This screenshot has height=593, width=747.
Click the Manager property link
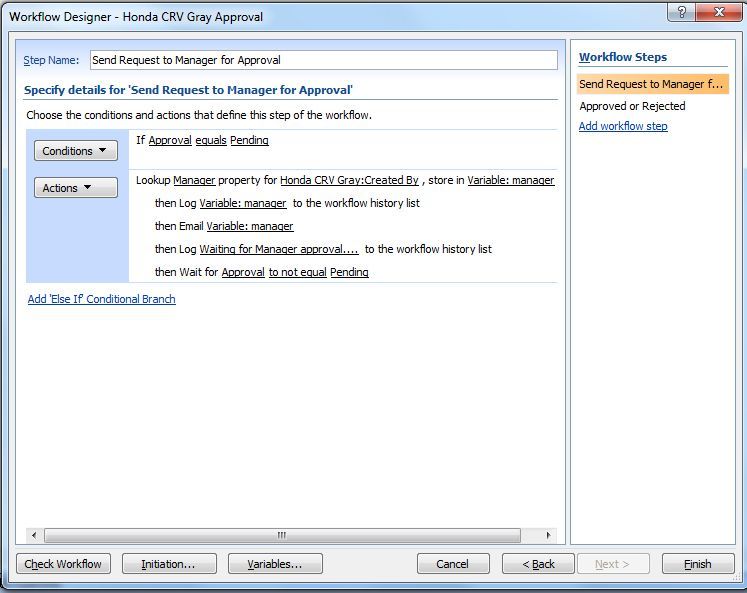[194, 180]
